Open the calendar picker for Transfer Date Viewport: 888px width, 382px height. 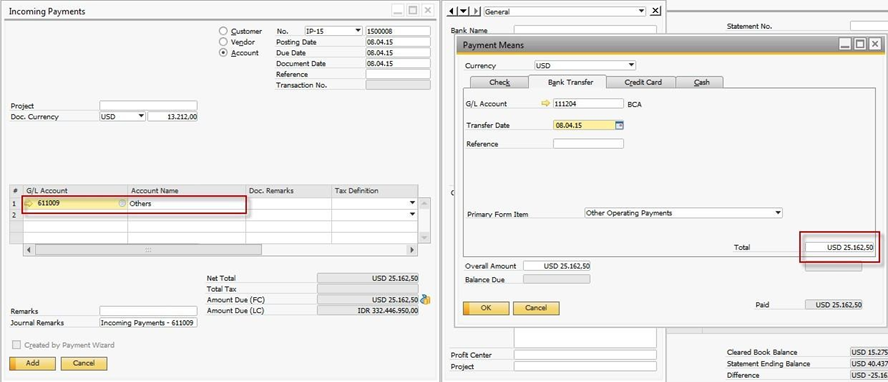coord(620,125)
